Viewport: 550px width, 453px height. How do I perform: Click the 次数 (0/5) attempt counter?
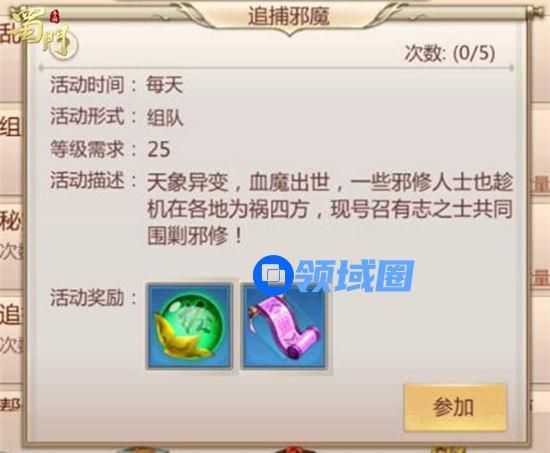(450, 53)
